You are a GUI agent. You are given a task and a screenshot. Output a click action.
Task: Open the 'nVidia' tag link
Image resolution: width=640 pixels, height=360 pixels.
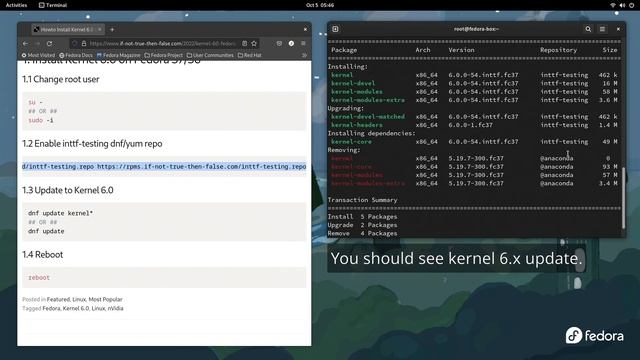[x=116, y=309]
